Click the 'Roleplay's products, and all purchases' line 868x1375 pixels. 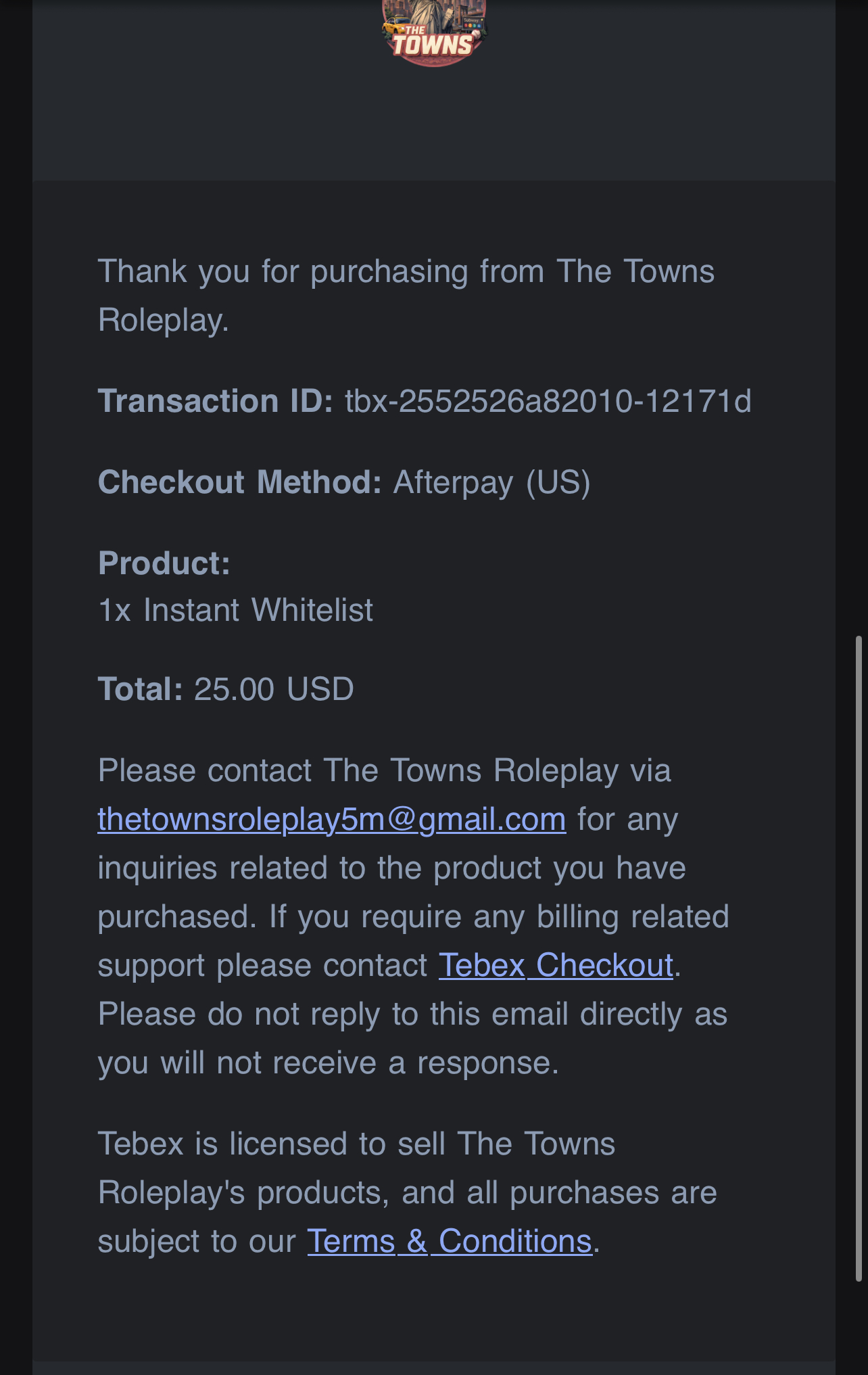[407, 1192]
